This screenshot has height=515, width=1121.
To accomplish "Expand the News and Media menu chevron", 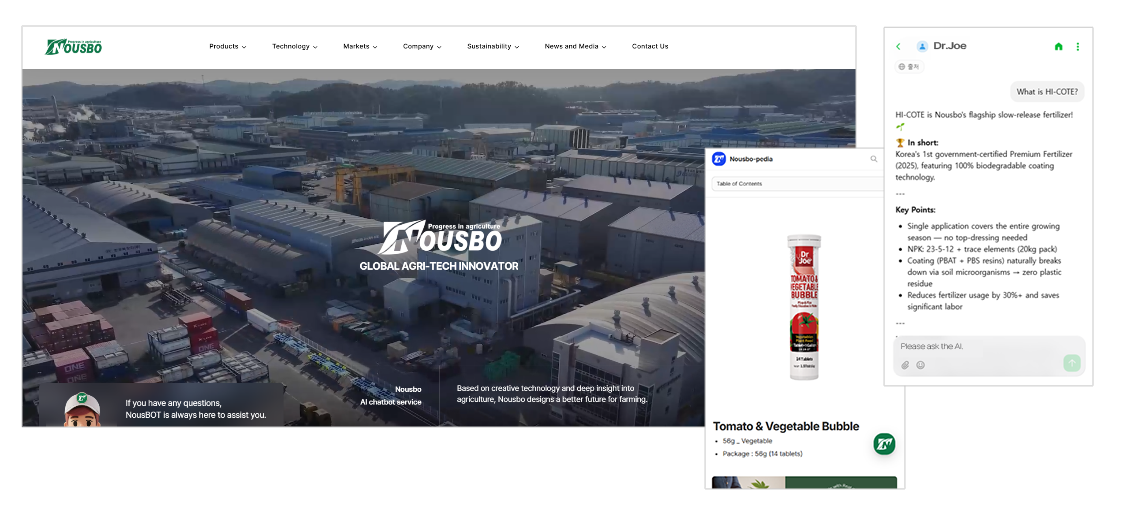I will pos(604,47).
